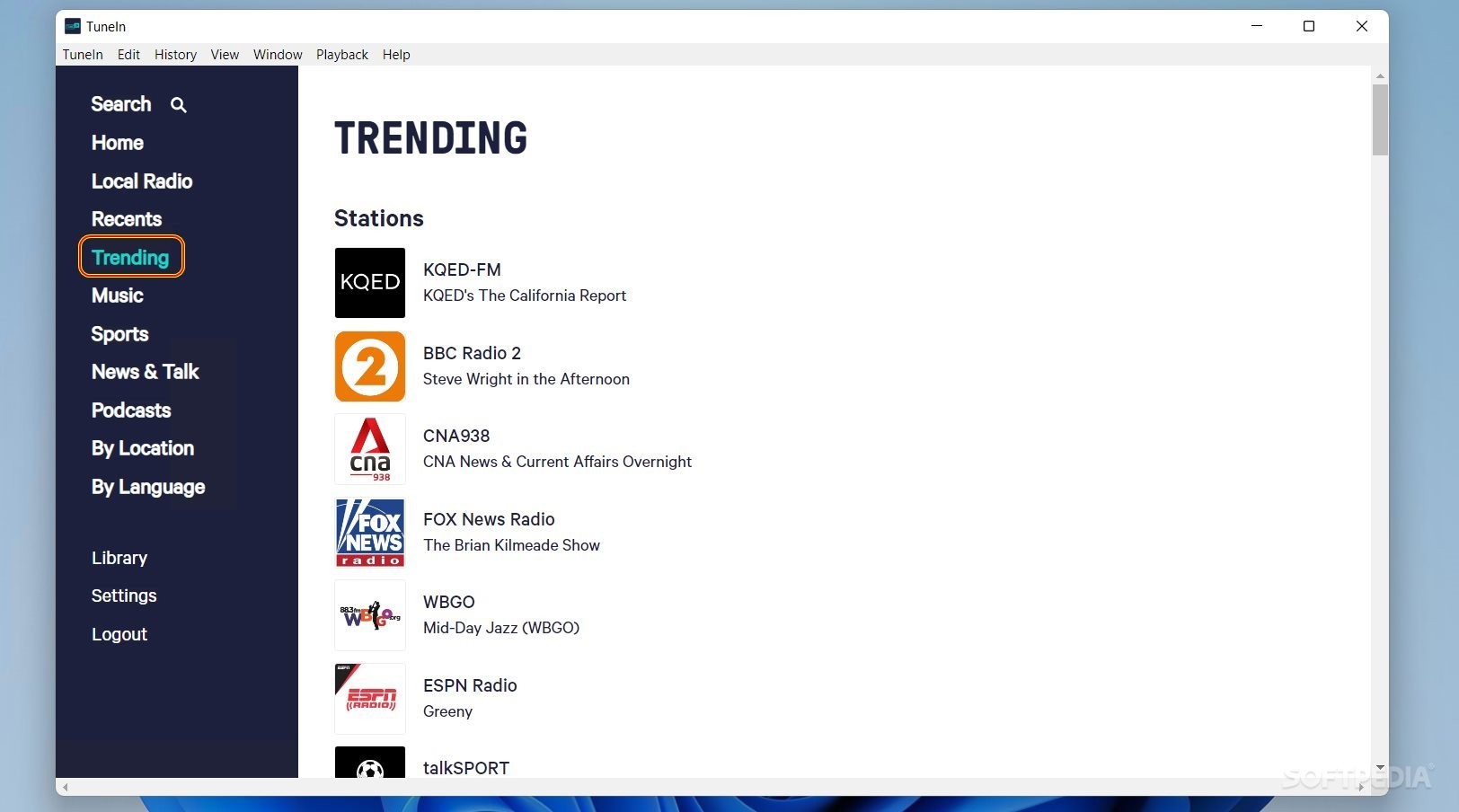Go to Home in sidebar
The width and height of the screenshot is (1459, 812).
[118, 143]
